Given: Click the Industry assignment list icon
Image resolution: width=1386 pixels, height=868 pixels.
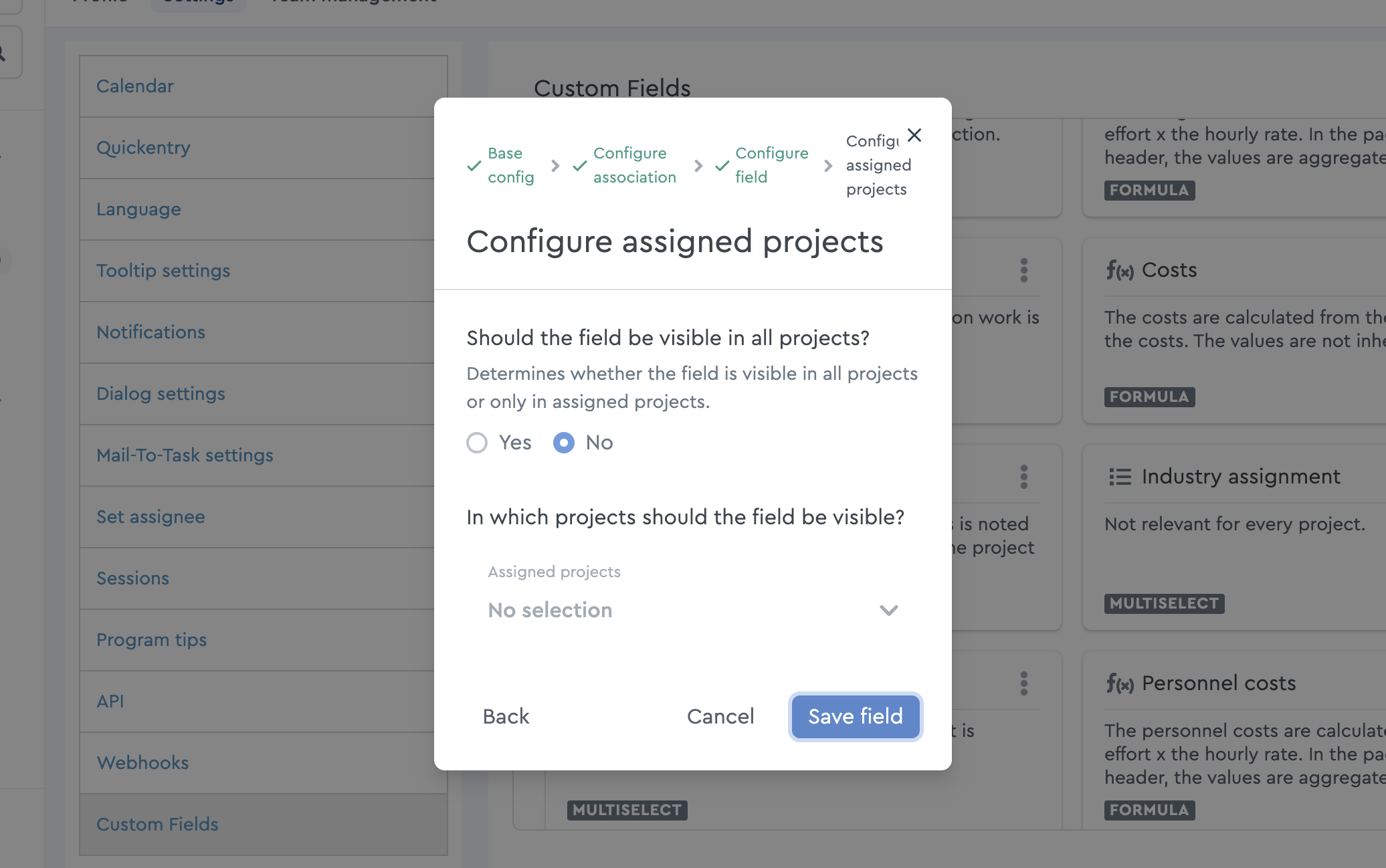Looking at the screenshot, I should [1120, 477].
